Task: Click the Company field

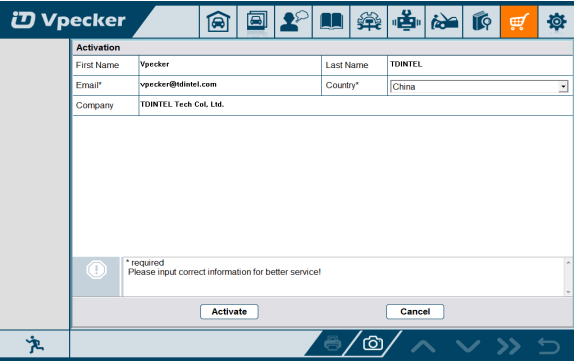Action: tap(355, 105)
